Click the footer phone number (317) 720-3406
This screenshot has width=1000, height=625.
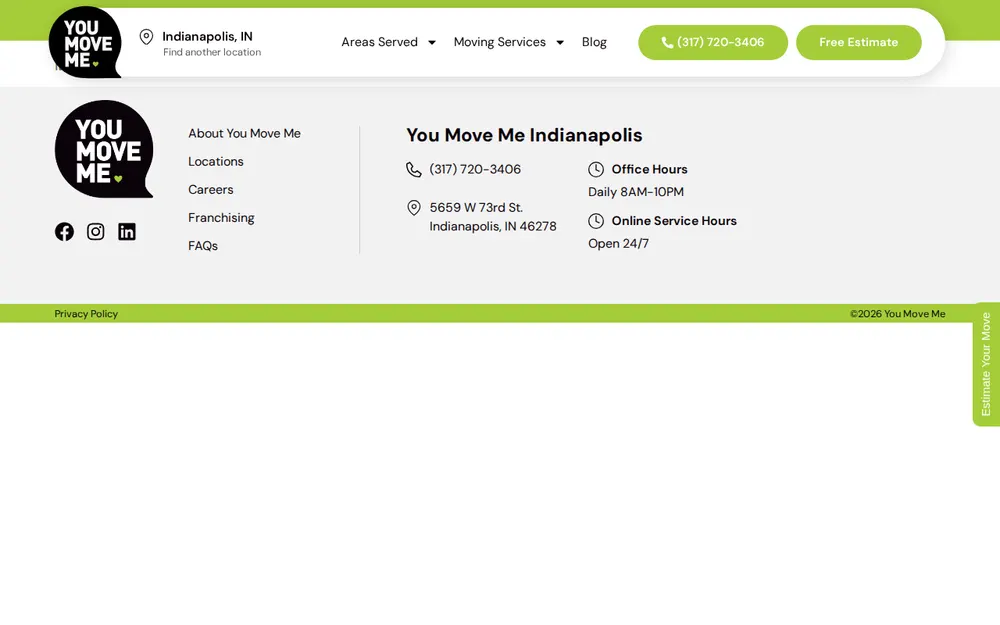point(475,169)
